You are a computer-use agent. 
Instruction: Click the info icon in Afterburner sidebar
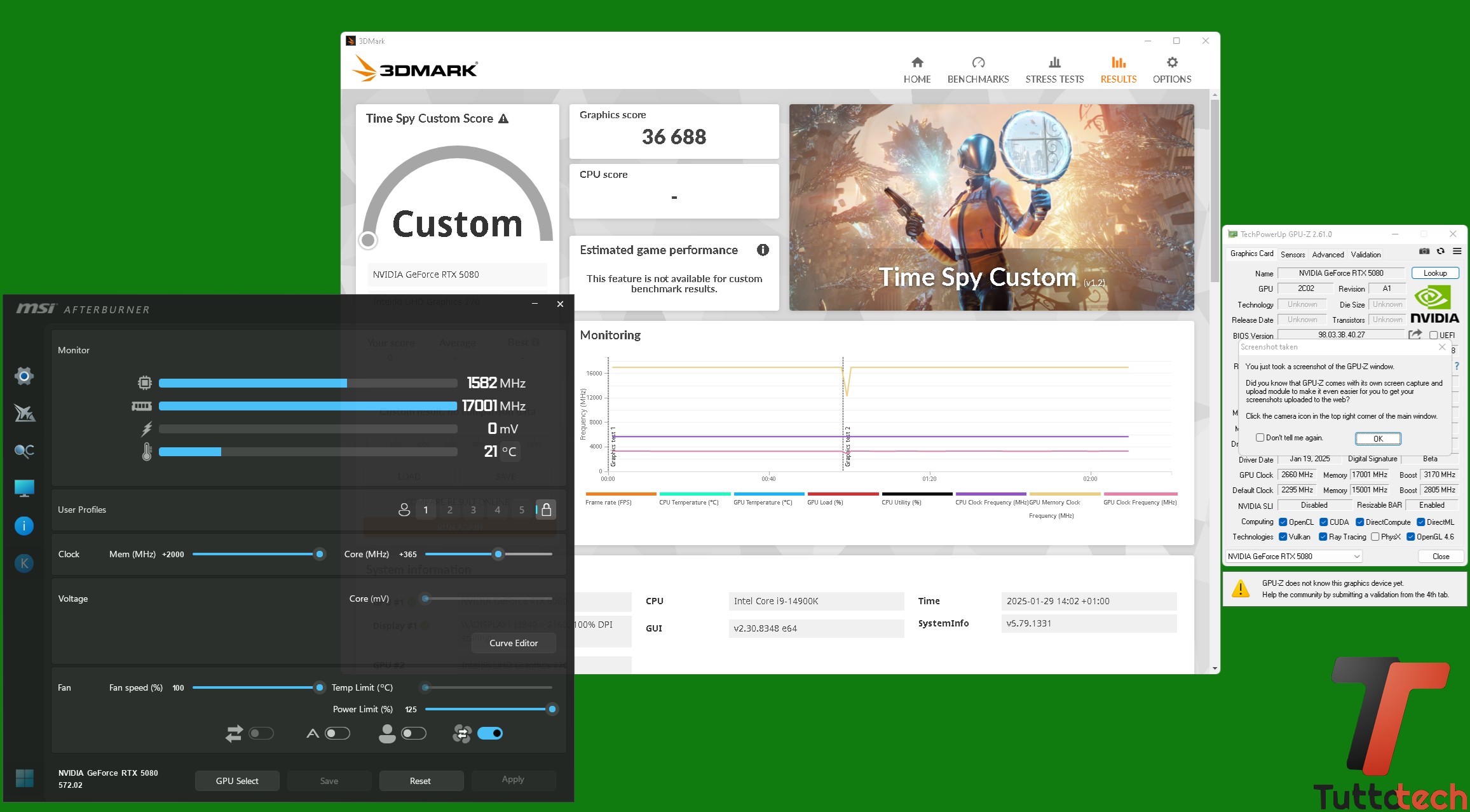pyautogui.click(x=24, y=525)
